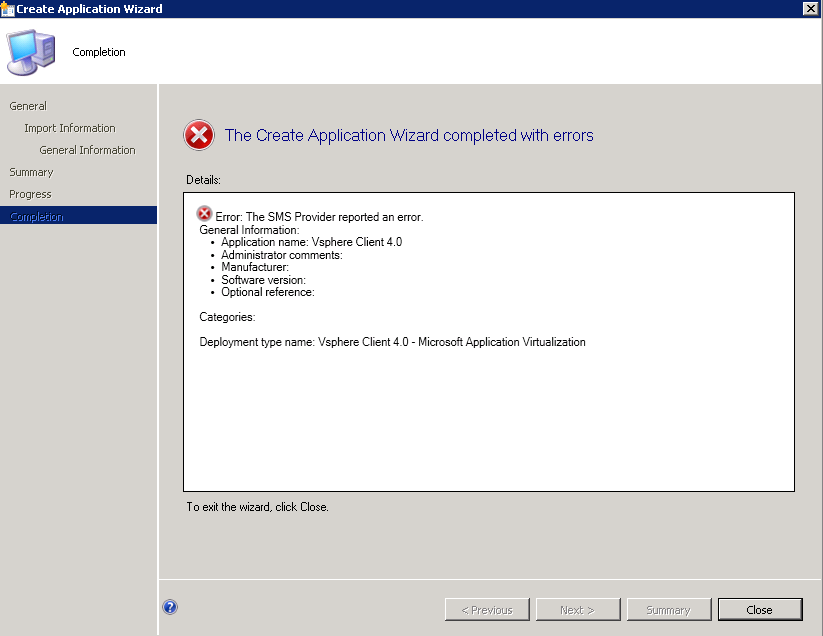Close the wizard window with the X button
823x636 pixels.
pos(810,8)
